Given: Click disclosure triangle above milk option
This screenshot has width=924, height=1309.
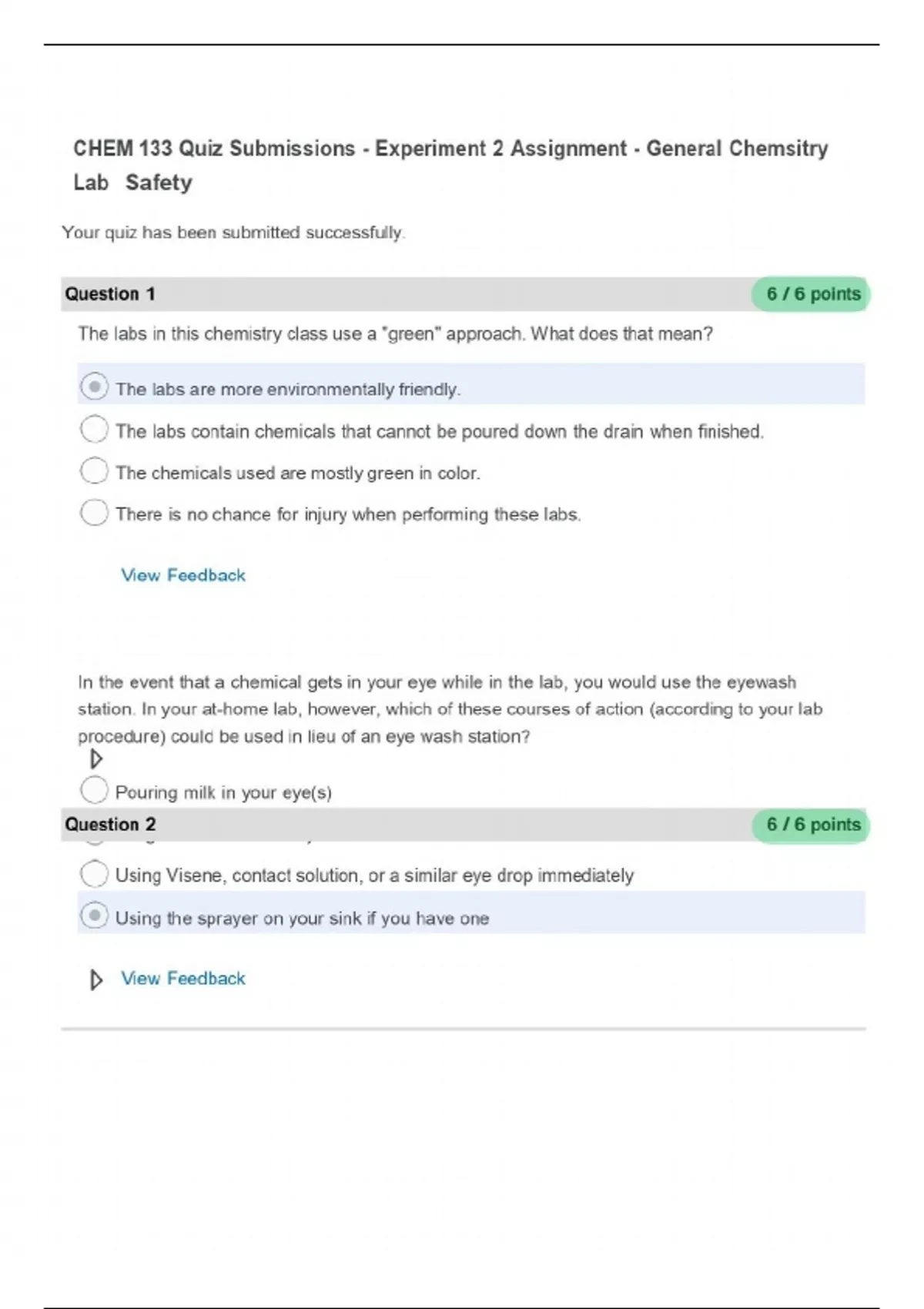Looking at the screenshot, I should click(x=96, y=759).
